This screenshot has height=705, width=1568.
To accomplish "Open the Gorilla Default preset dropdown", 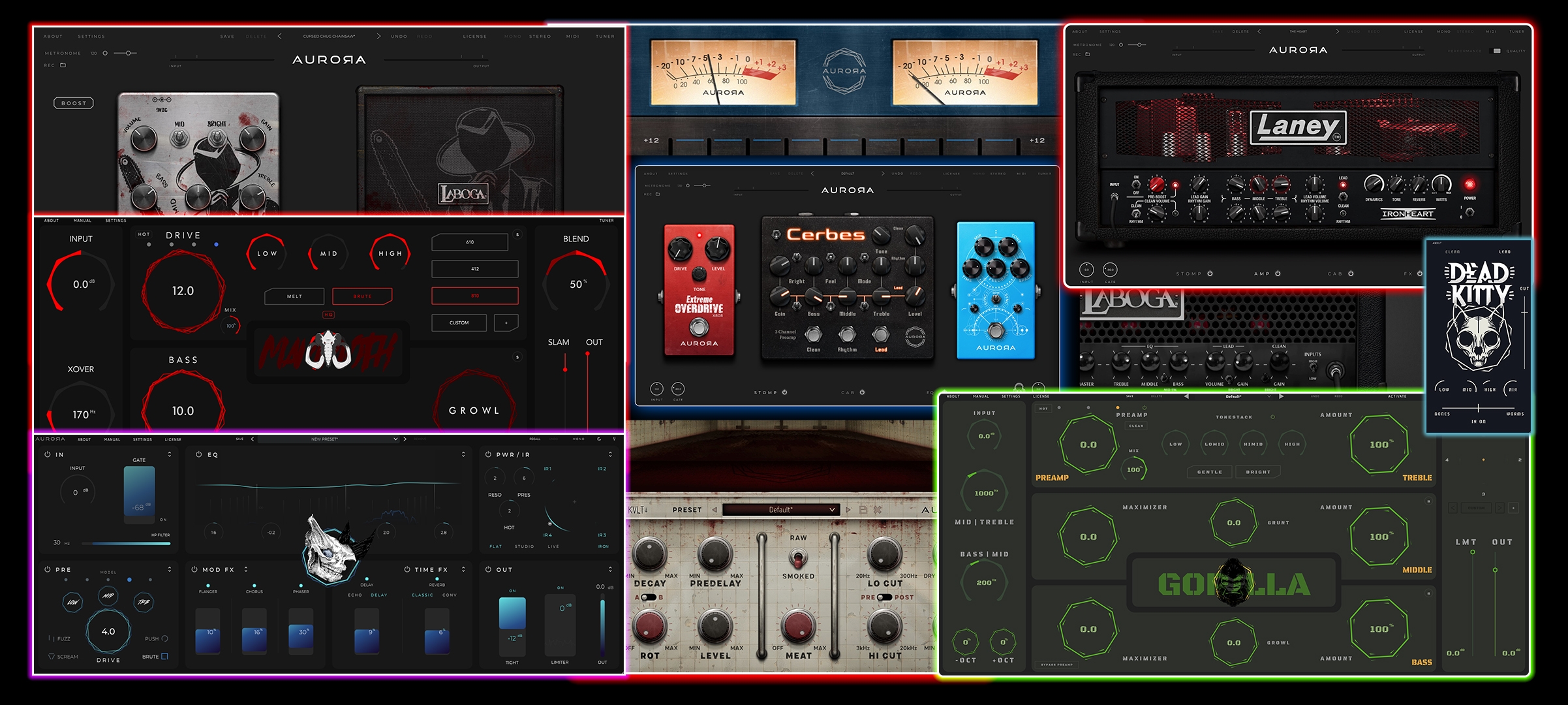I will pos(1233,396).
